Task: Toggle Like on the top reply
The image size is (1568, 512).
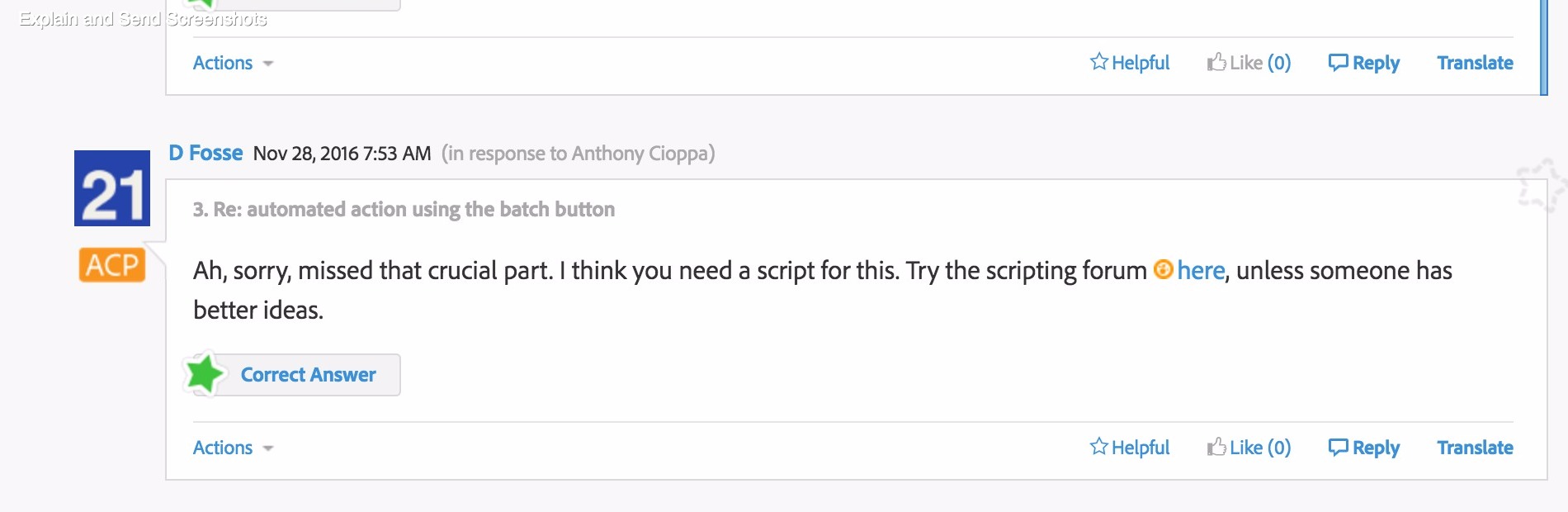Action: click(x=1249, y=62)
